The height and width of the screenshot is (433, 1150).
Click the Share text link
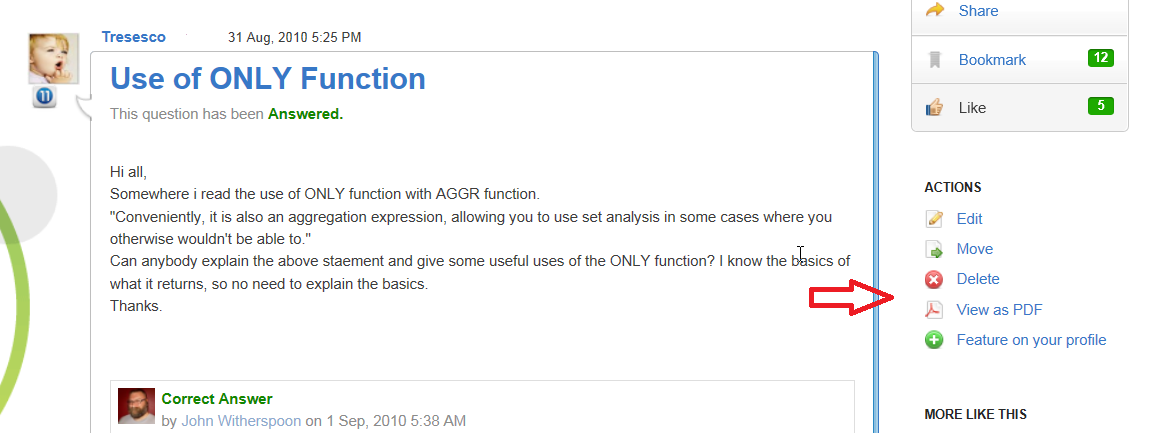[978, 10]
